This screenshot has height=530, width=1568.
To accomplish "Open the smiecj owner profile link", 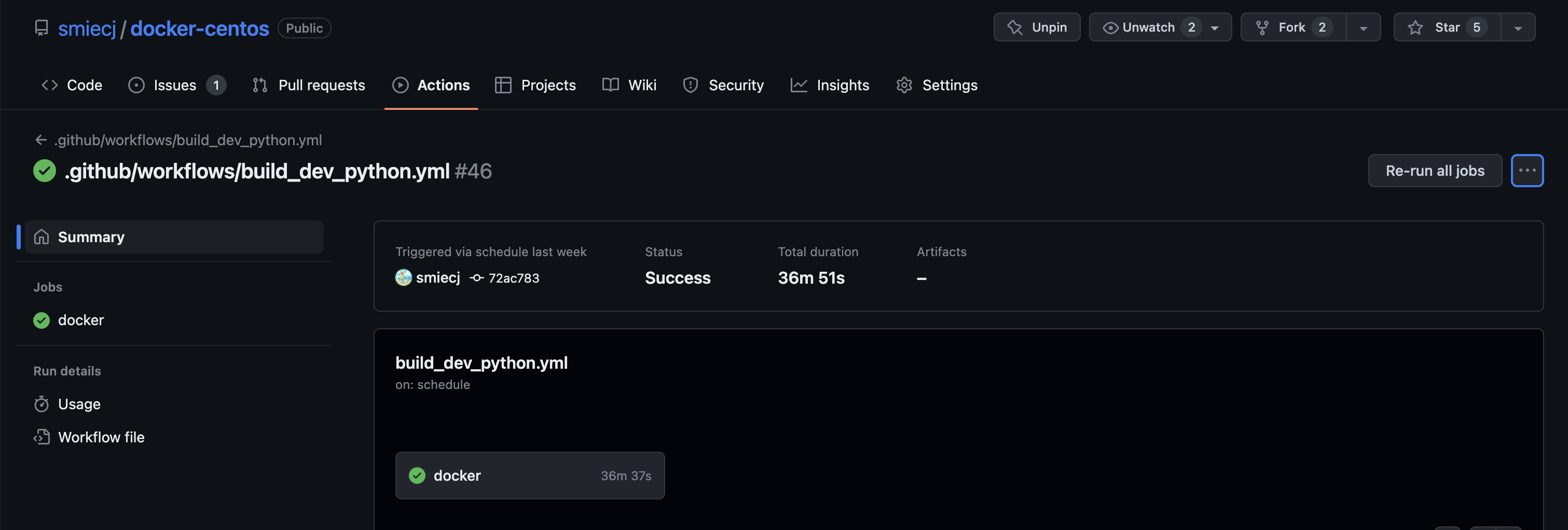I will [87, 29].
